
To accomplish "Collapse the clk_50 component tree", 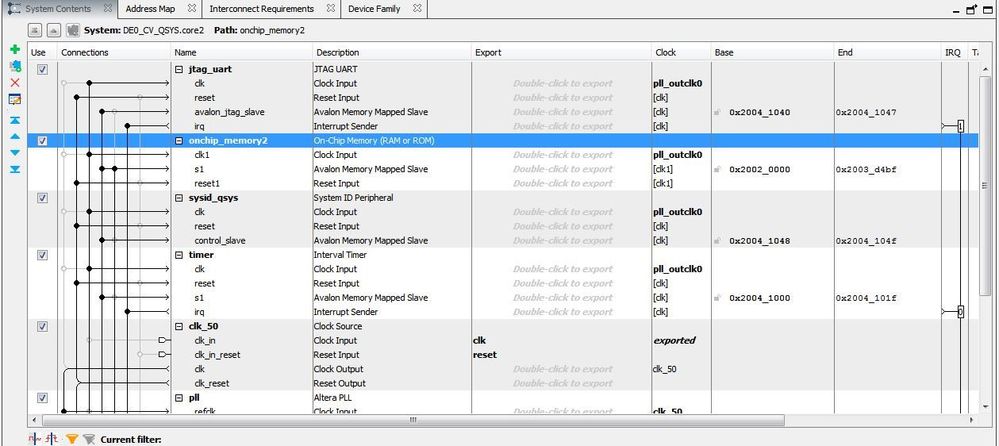I will click(x=179, y=326).
